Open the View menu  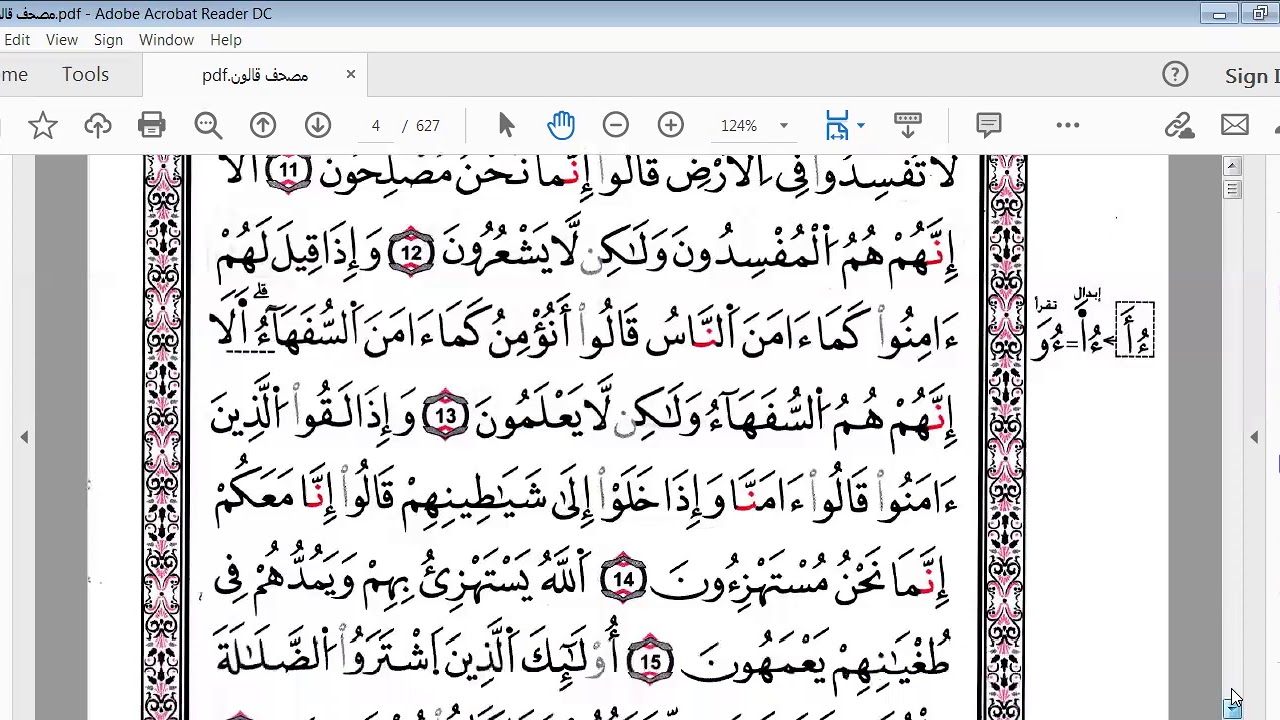click(x=62, y=40)
